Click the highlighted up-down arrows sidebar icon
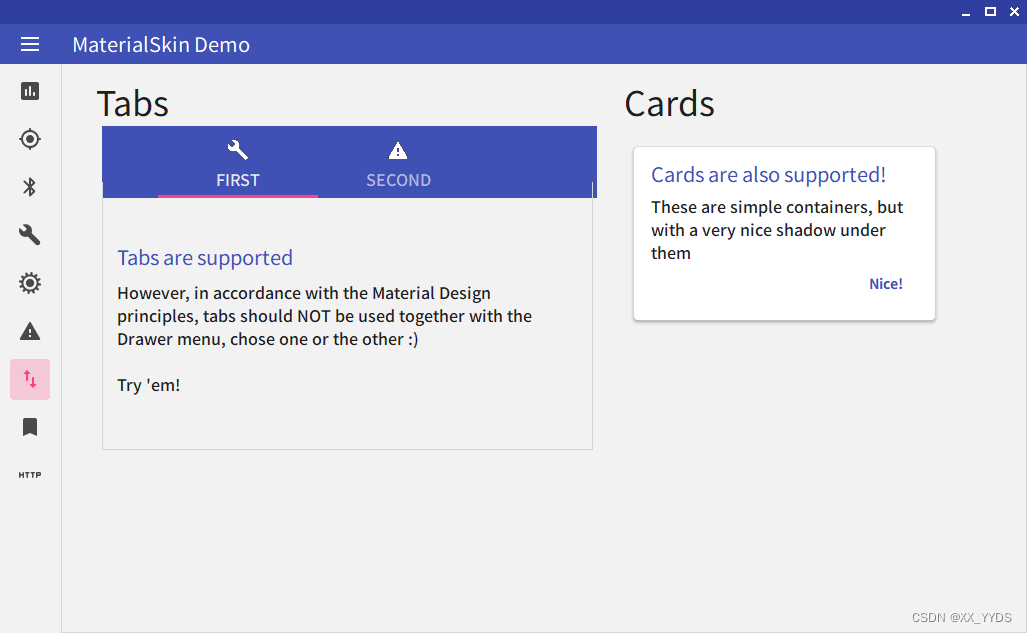The image size is (1027, 633). click(30, 379)
